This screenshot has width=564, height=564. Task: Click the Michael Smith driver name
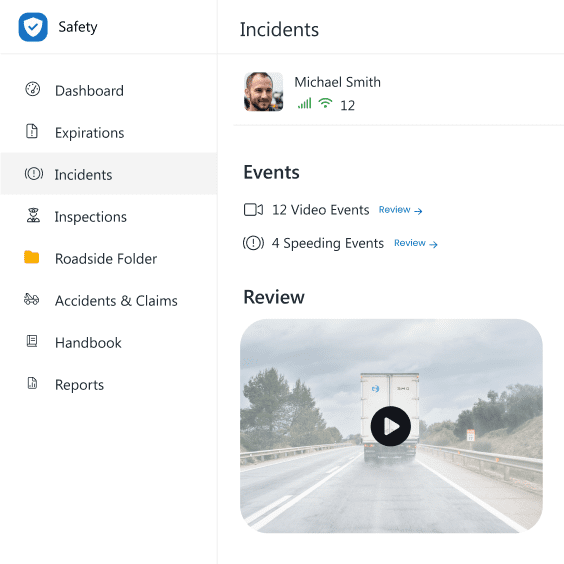tap(337, 82)
